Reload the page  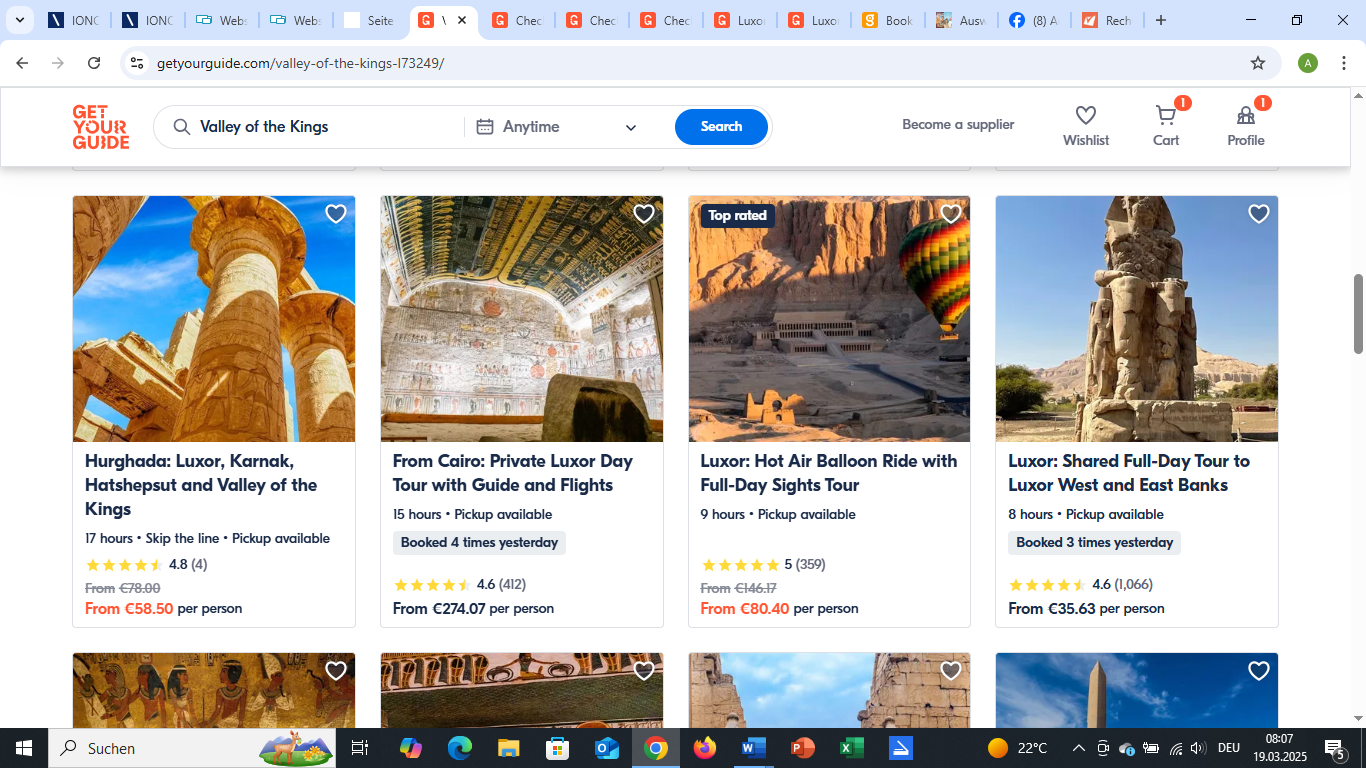pyautogui.click(x=94, y=63)
